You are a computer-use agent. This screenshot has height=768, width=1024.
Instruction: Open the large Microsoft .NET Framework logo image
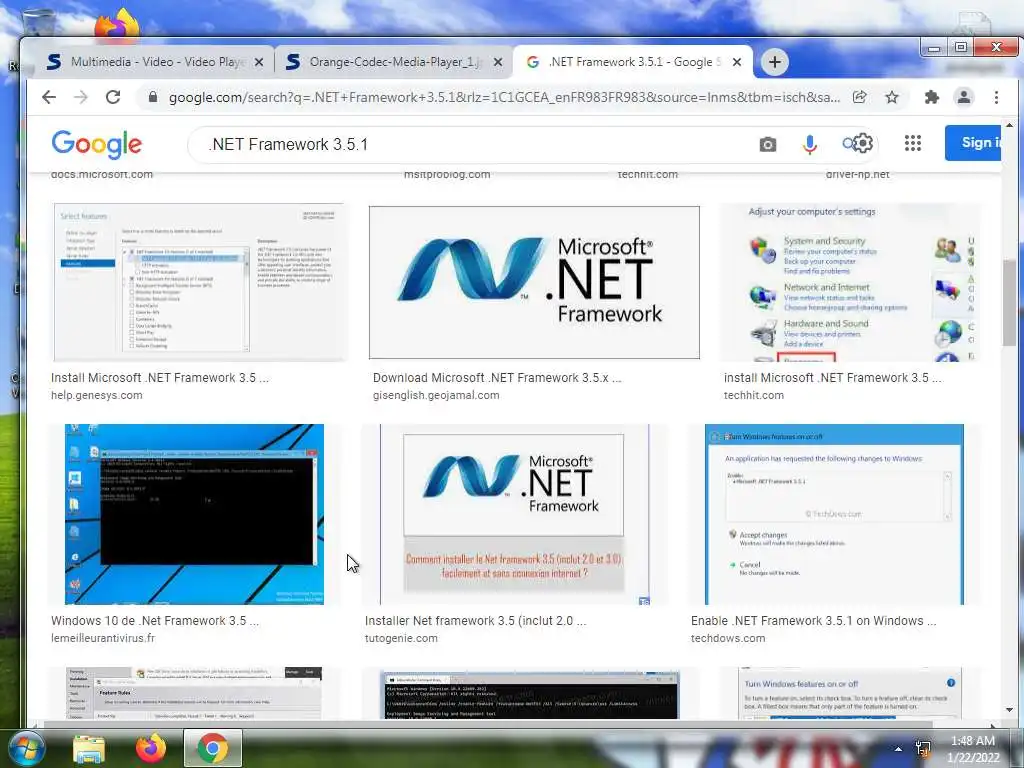(x=534, y=282)
